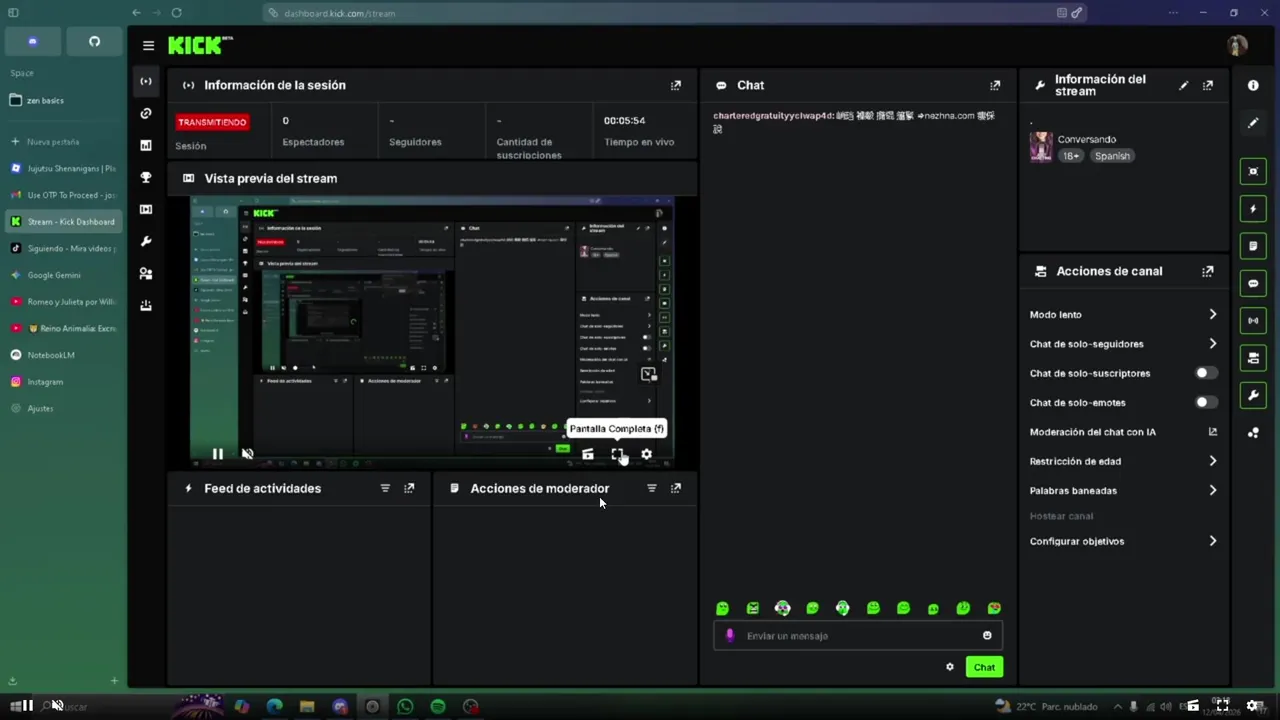Go back with the browser back arrow

tap(136, 13)
